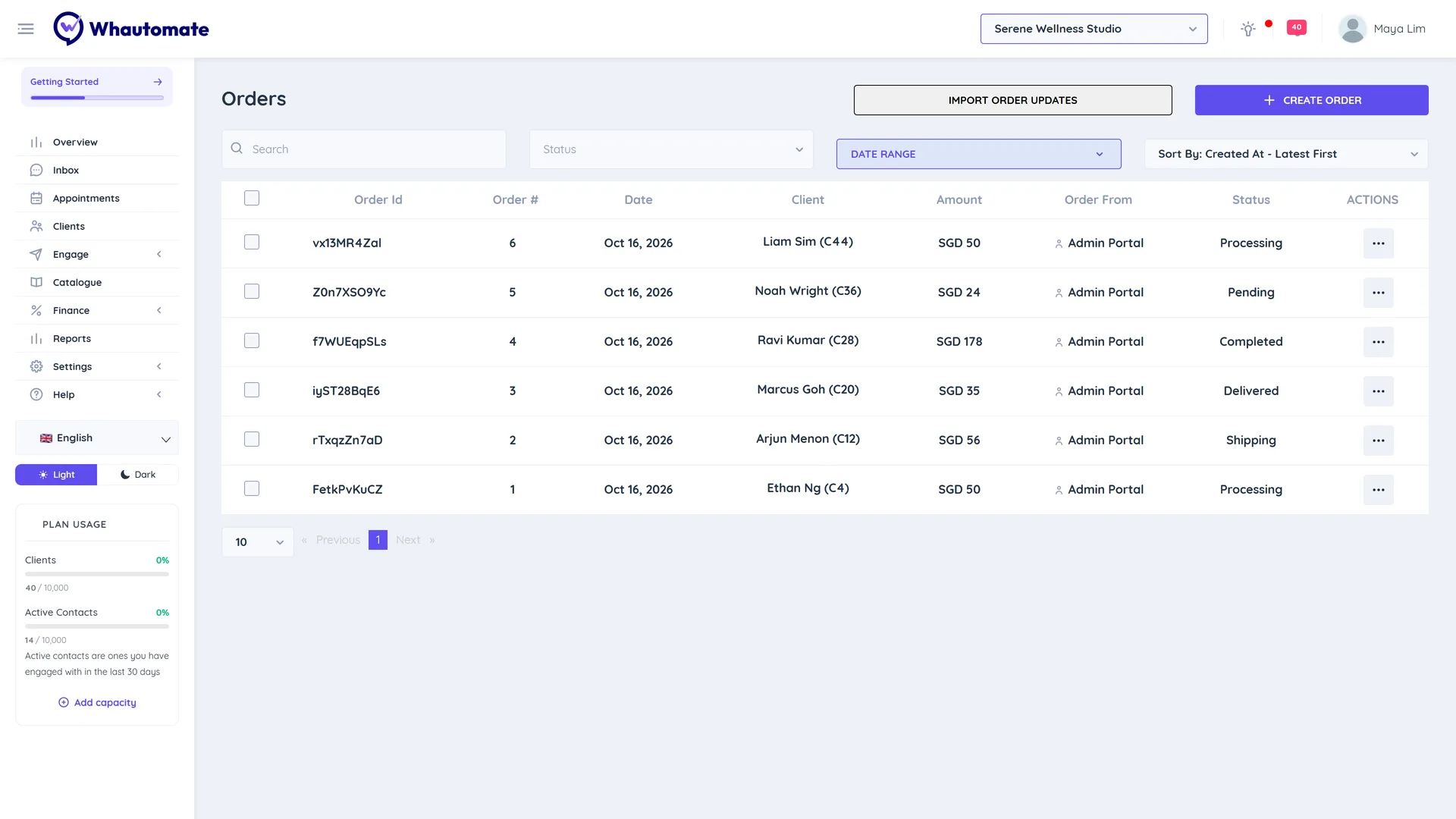Viewport: 1456px width, 819px height.
Task: Click the actions menu for order Z0n7XSO9Yc
Action: (x=1379, y=293)
